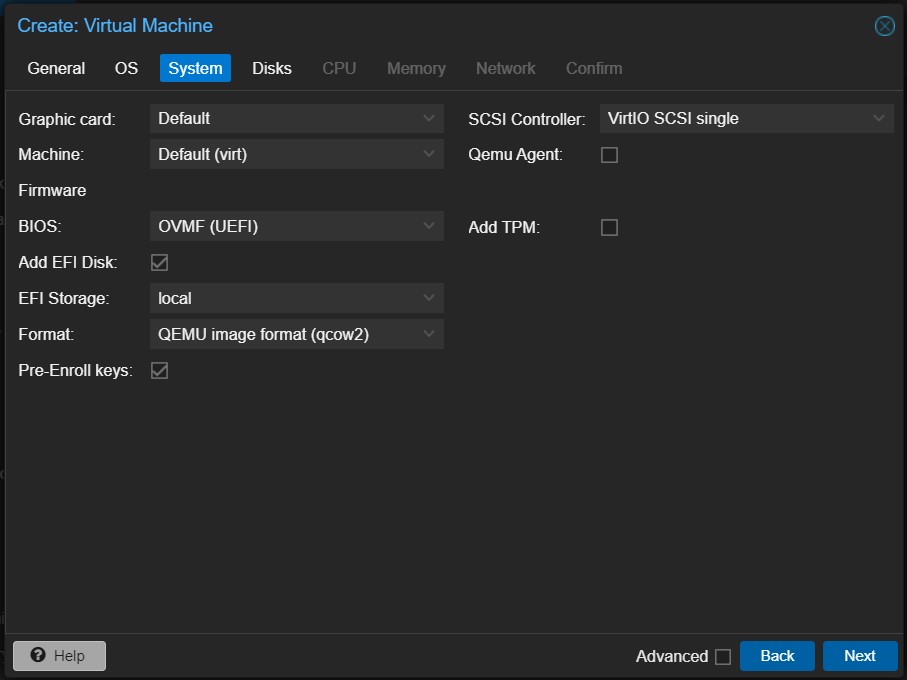
Task: Open the BIOS firmware dropdown
Action: [x=297, y=226]
